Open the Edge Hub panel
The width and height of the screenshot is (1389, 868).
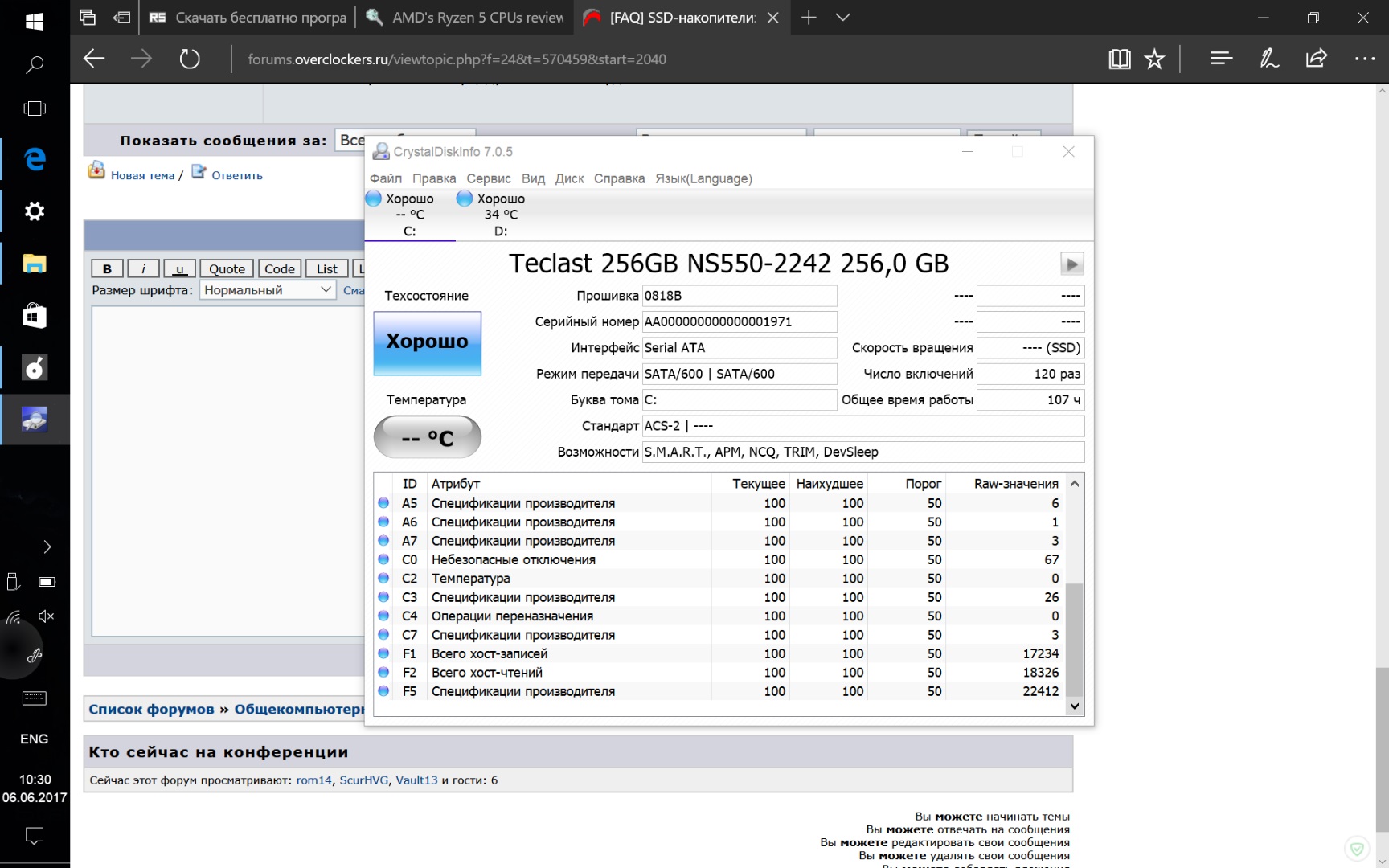click(1221, 59)
